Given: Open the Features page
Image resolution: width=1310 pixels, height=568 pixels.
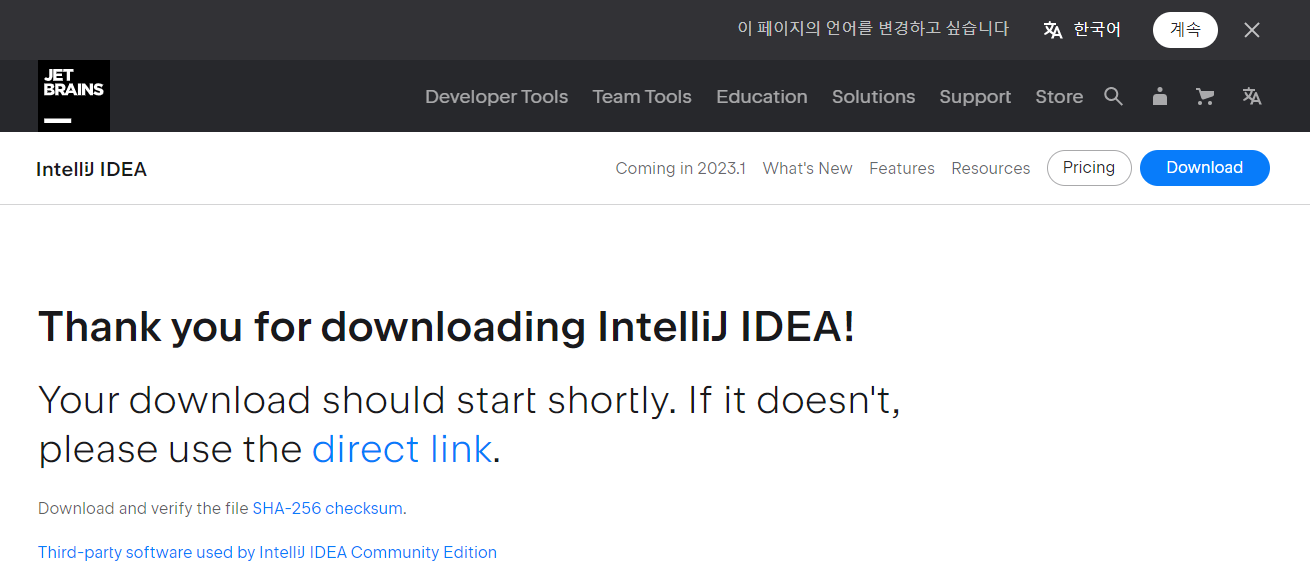Looking at the screenshot, I should [x=902, y=168].
